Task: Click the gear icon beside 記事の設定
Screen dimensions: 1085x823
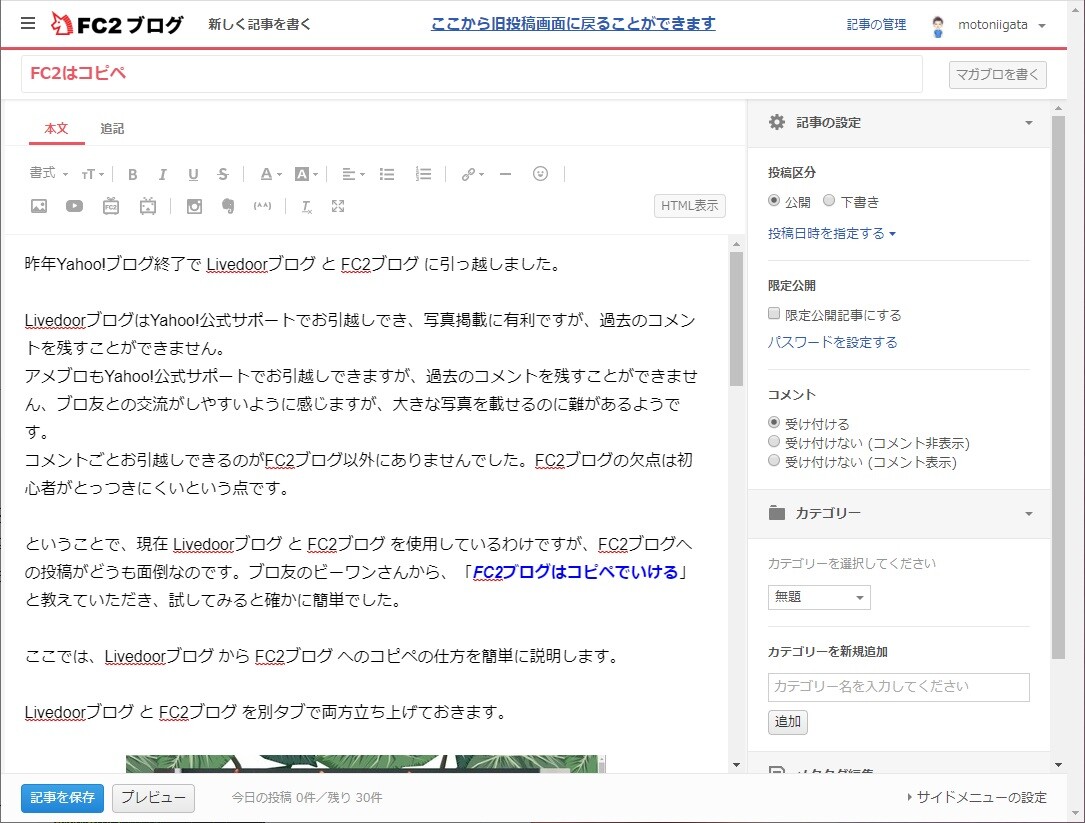Action: click(x=776, y=122)
